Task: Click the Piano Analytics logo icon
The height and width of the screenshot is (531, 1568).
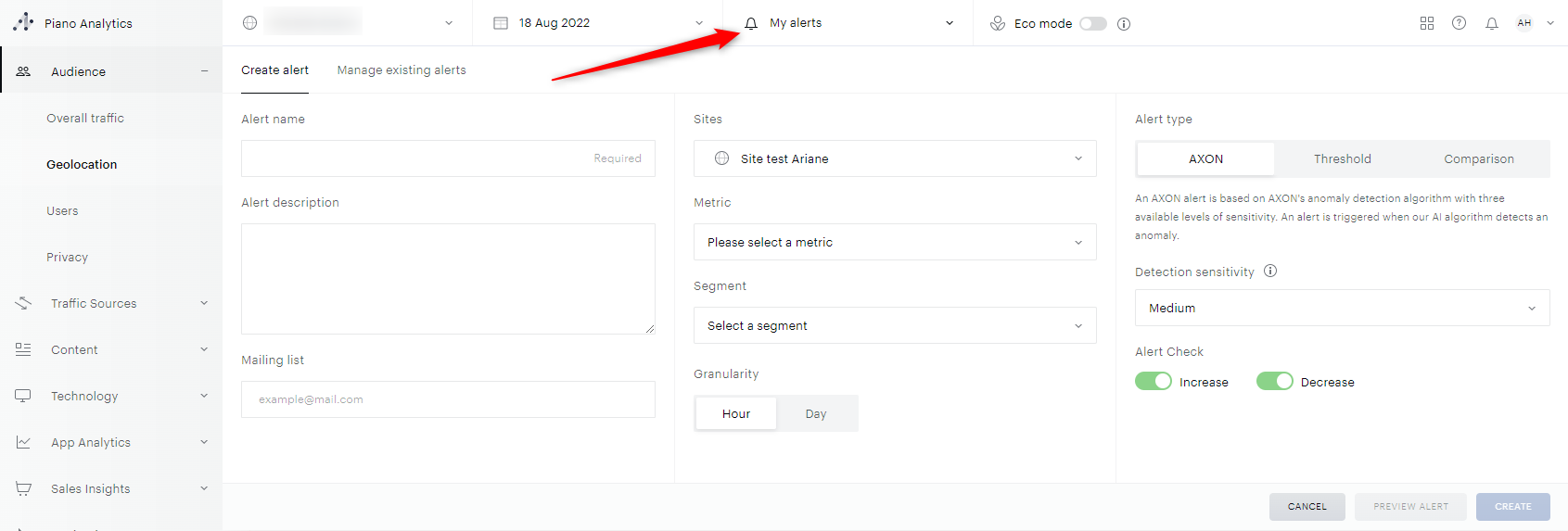Action: (x=23, y=22)
